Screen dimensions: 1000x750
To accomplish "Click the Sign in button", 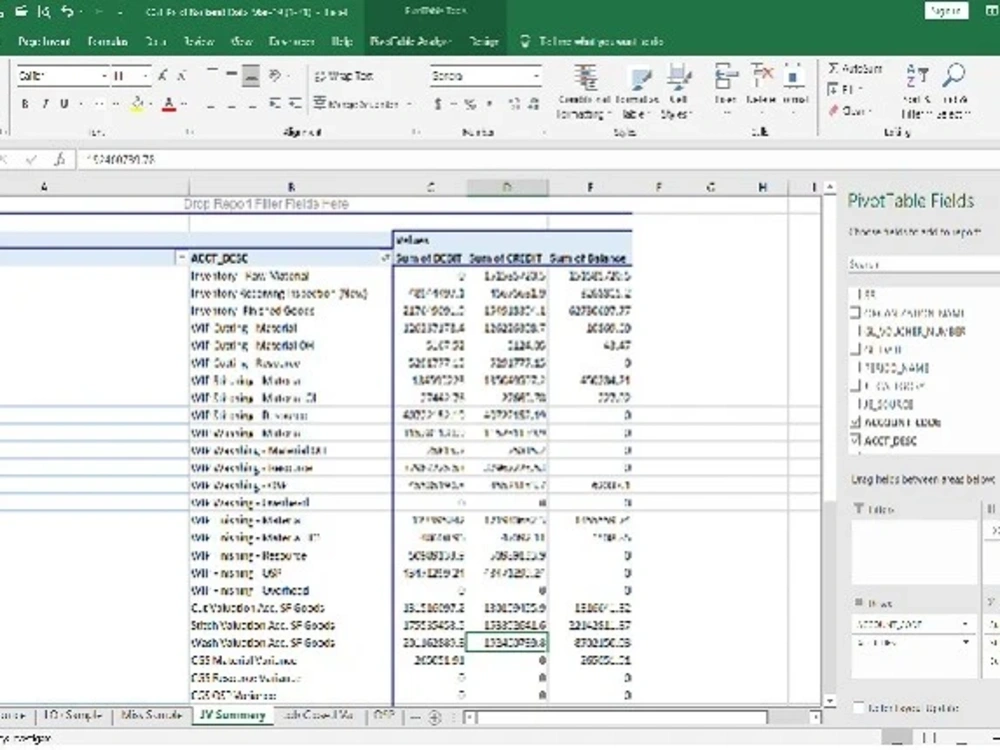I will [945, 11].
